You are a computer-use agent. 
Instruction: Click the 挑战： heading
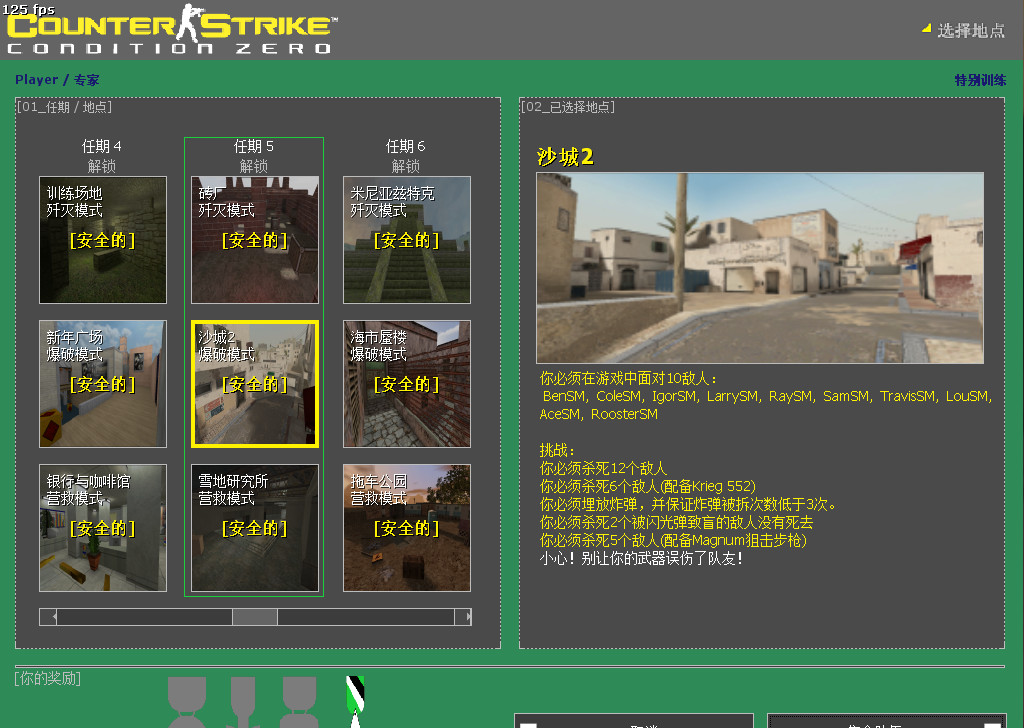[558, 450]
